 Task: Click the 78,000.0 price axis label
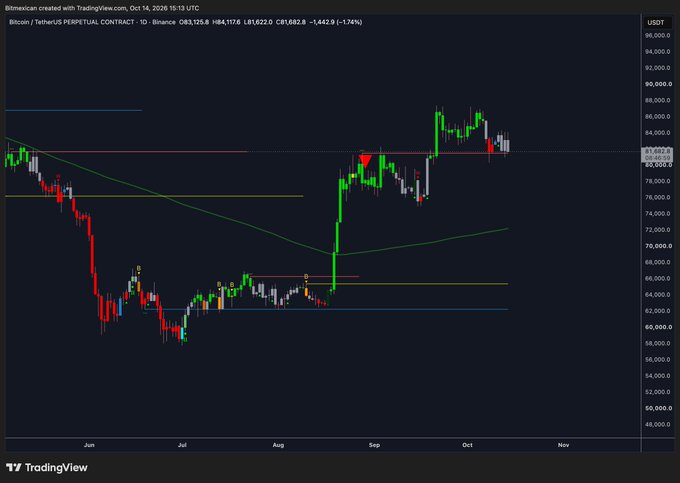pyautogui.click(x=657, y=181)
